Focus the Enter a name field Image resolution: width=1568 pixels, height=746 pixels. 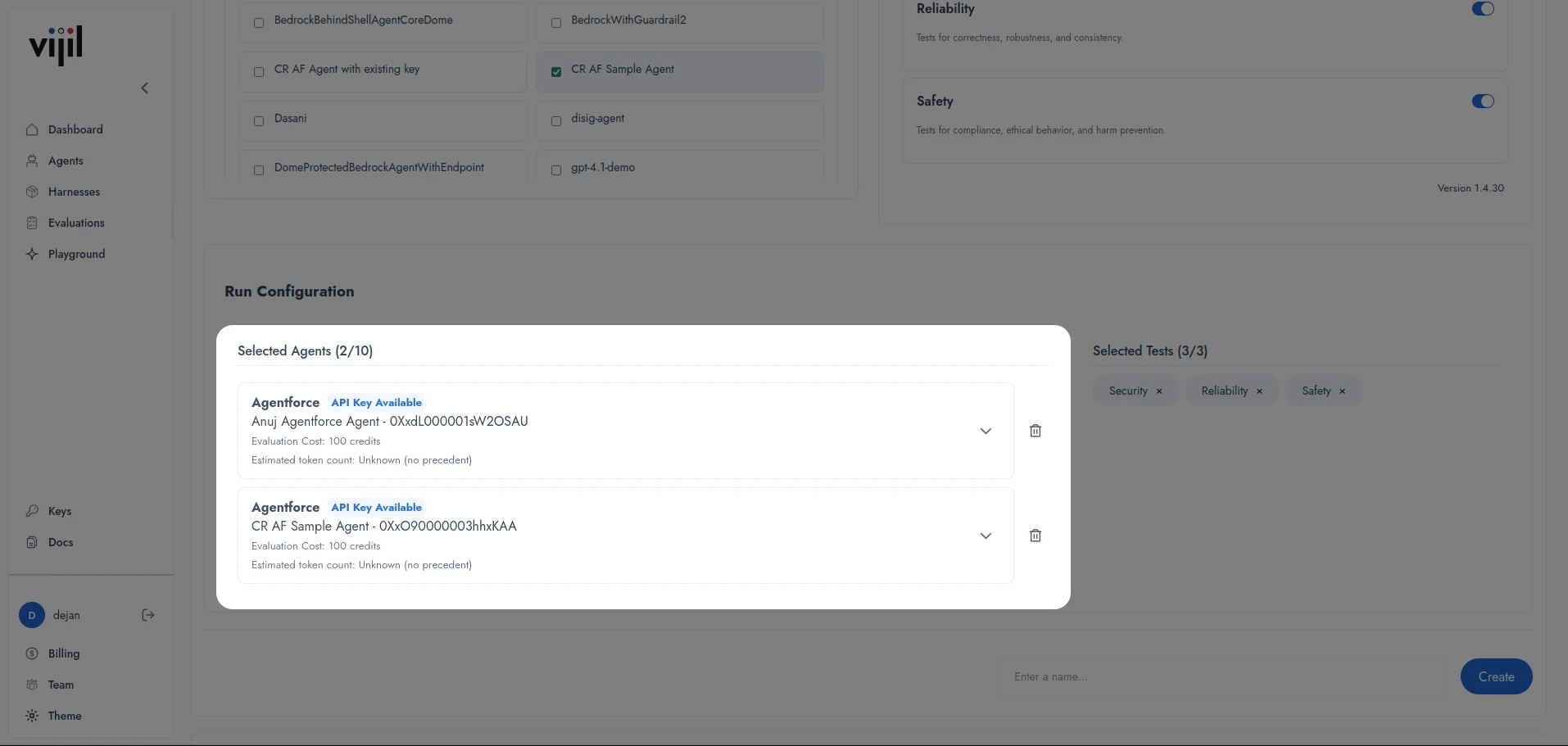(x=1226, y=676)
